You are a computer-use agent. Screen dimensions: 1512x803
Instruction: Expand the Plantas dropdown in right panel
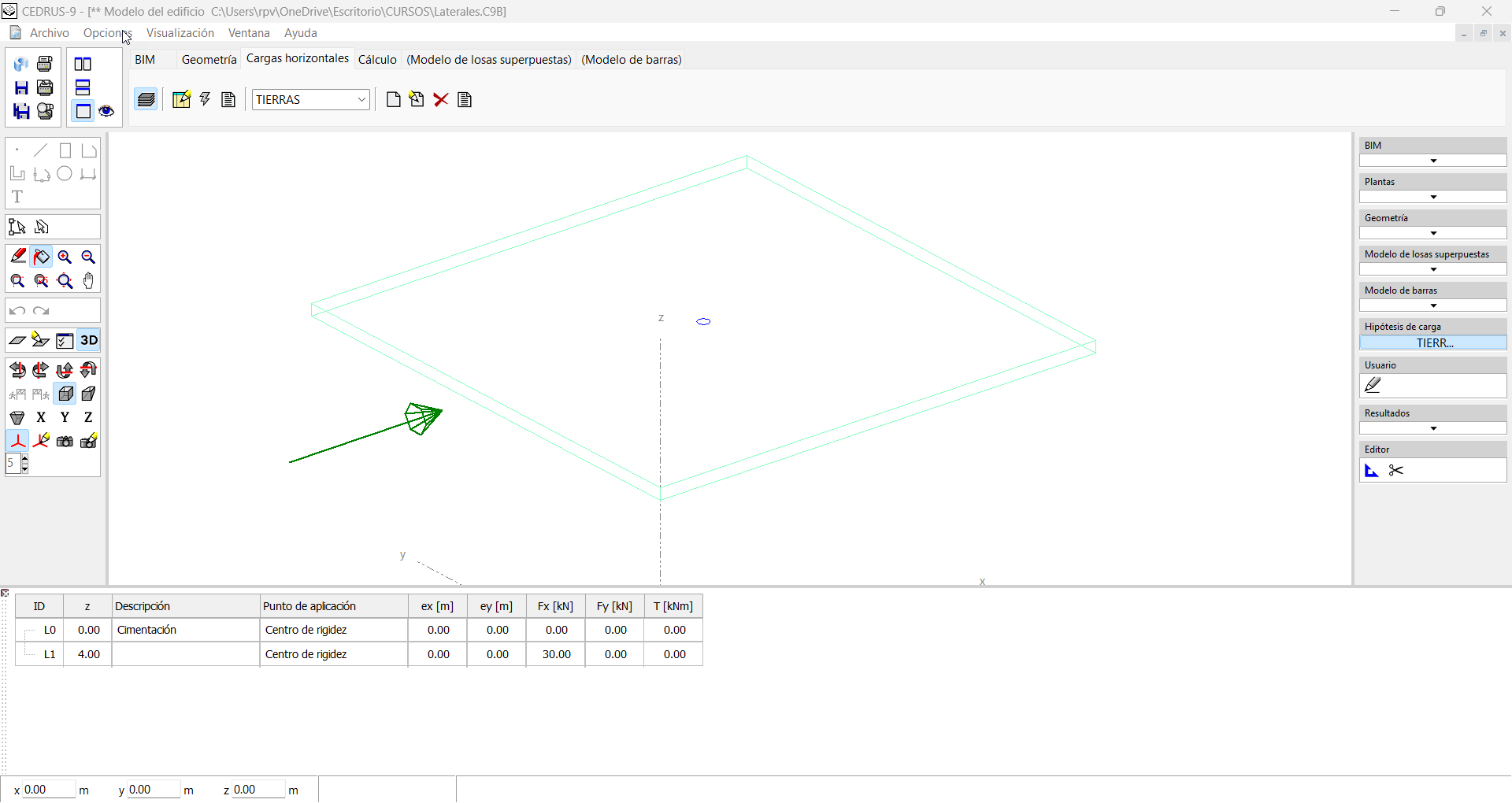pos(1432,197)
